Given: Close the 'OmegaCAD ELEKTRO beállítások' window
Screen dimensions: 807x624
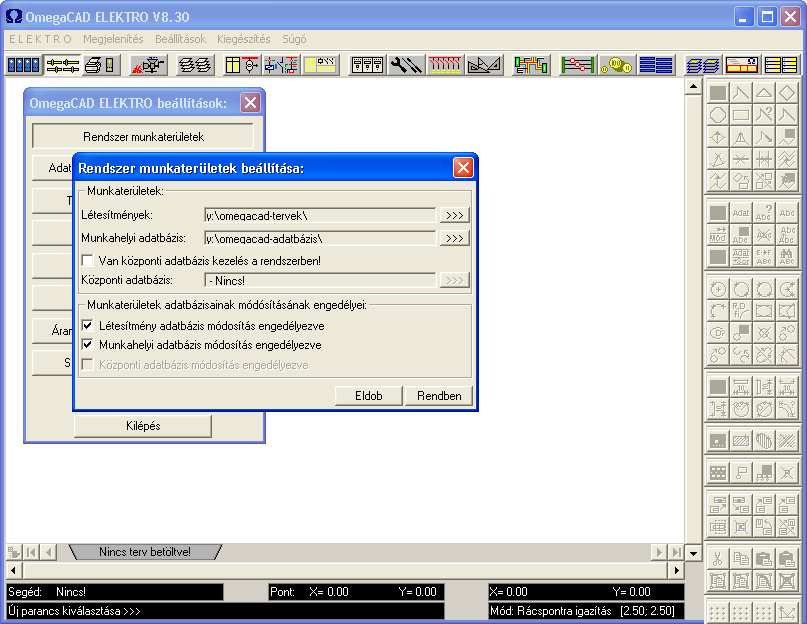Looking at the screenshot, I should tap(251, 103).
